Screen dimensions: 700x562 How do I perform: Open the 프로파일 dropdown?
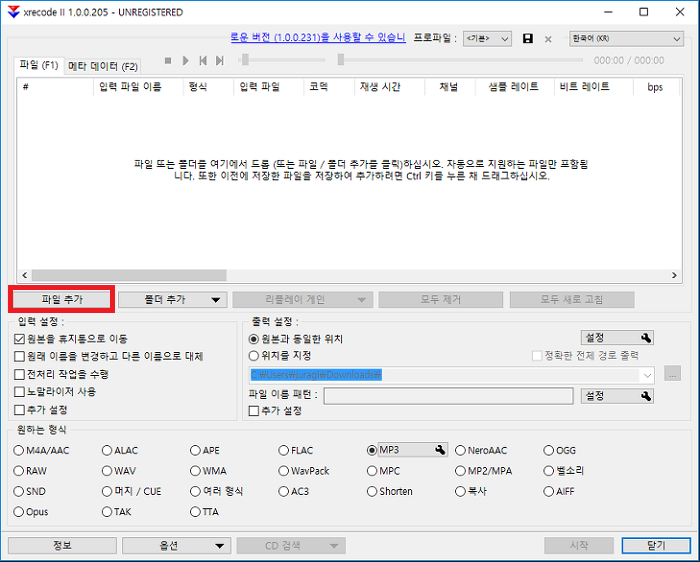click(x=488, y=39)
